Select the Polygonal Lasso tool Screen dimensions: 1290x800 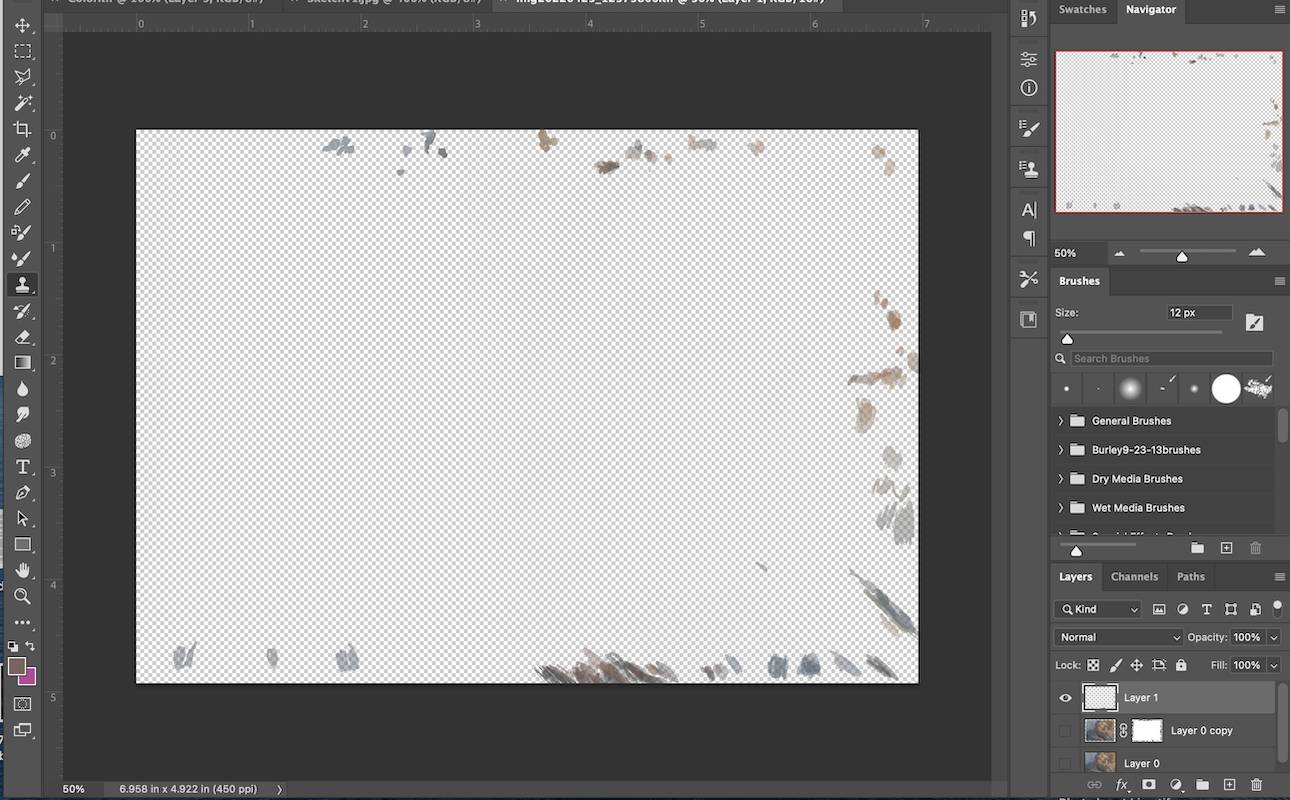click(22, 77)
